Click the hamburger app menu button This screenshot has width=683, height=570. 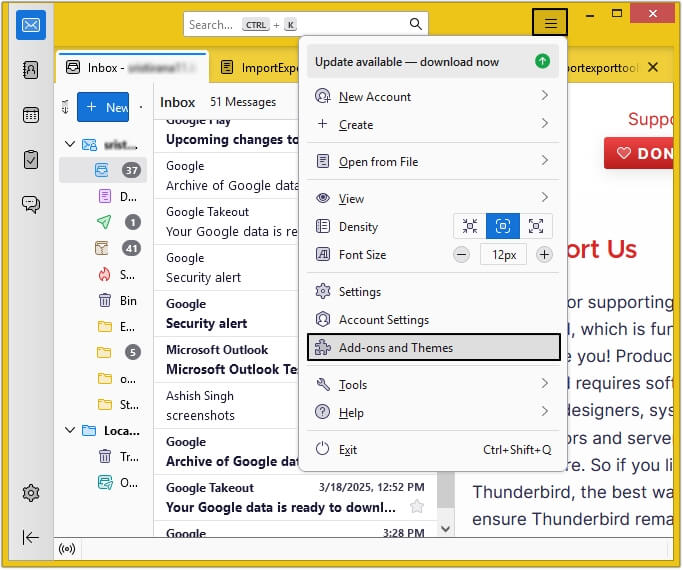click(x=550, y=23)
